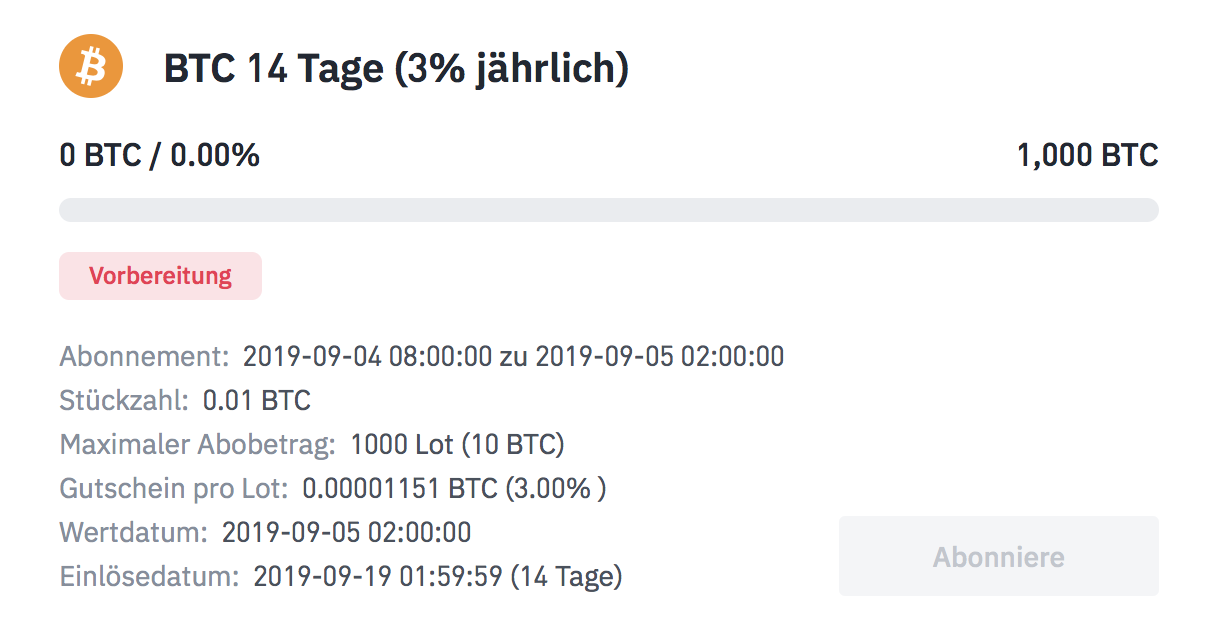1224x642 pixels.
Task: Select the red Vorbereitung status badge
Action: [160, 276]
